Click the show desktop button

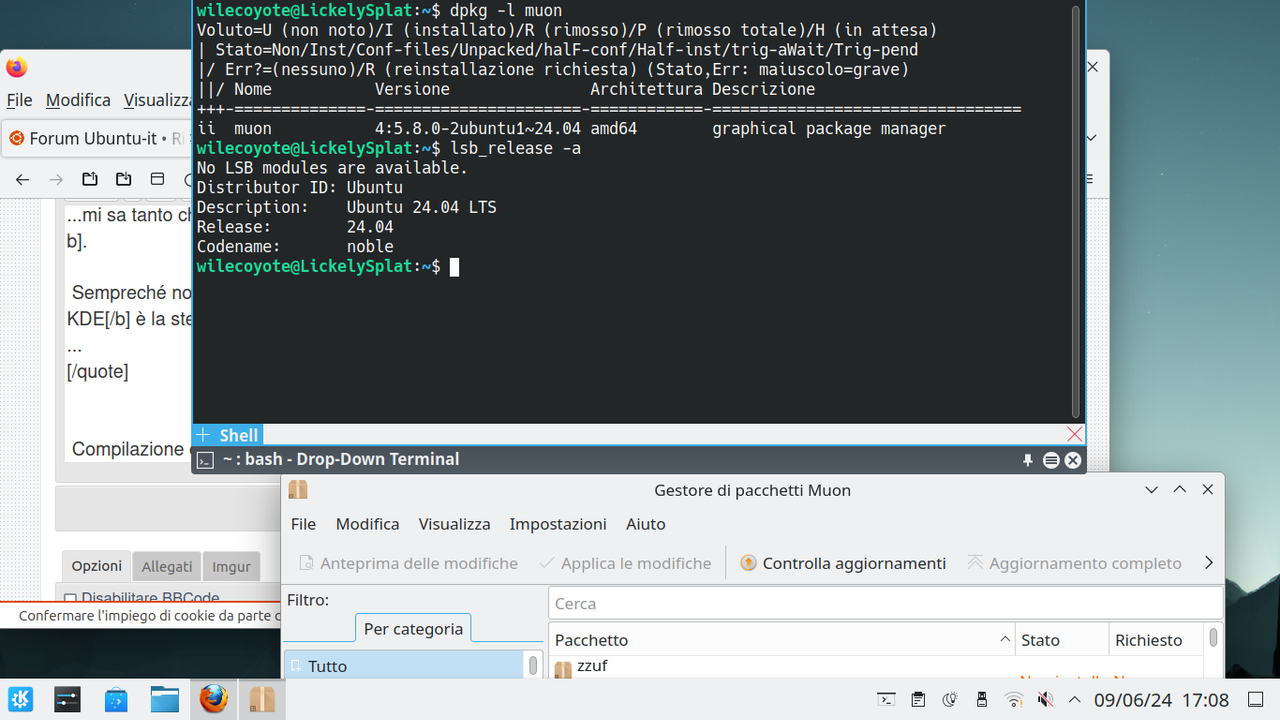click(x=1255, y=700)
